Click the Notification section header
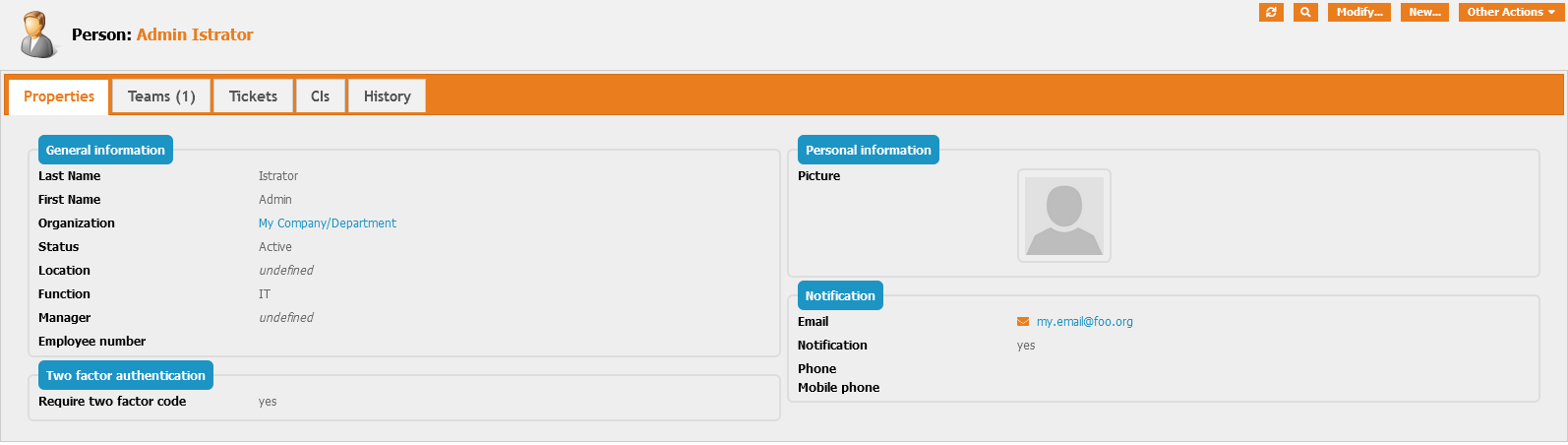The image size is (1568, 445). coord(839,295)
